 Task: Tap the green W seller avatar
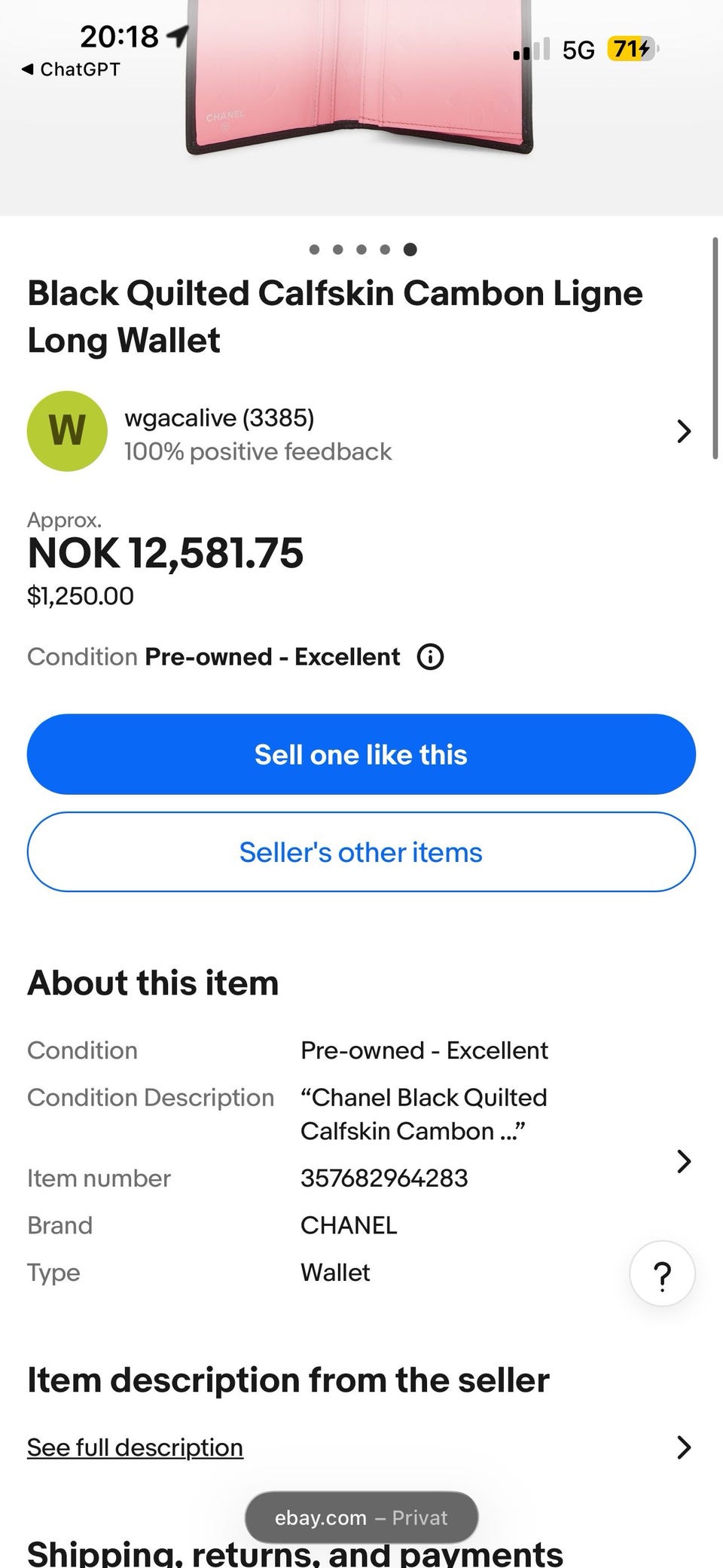(67, 431)
